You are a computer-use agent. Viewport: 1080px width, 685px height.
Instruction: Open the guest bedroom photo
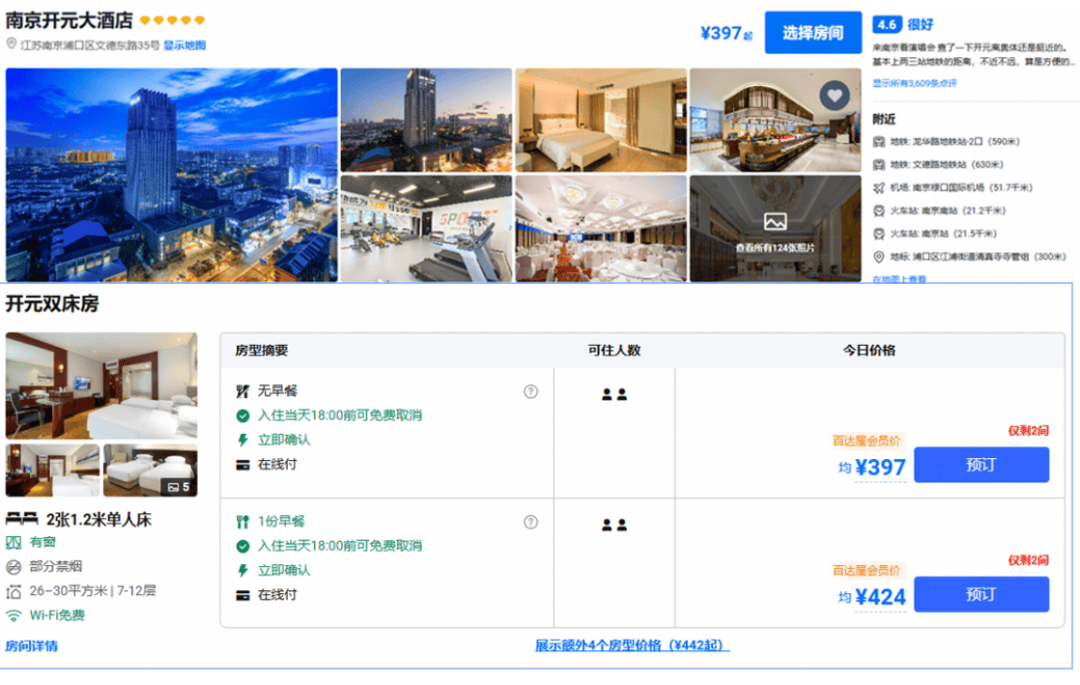601,120
